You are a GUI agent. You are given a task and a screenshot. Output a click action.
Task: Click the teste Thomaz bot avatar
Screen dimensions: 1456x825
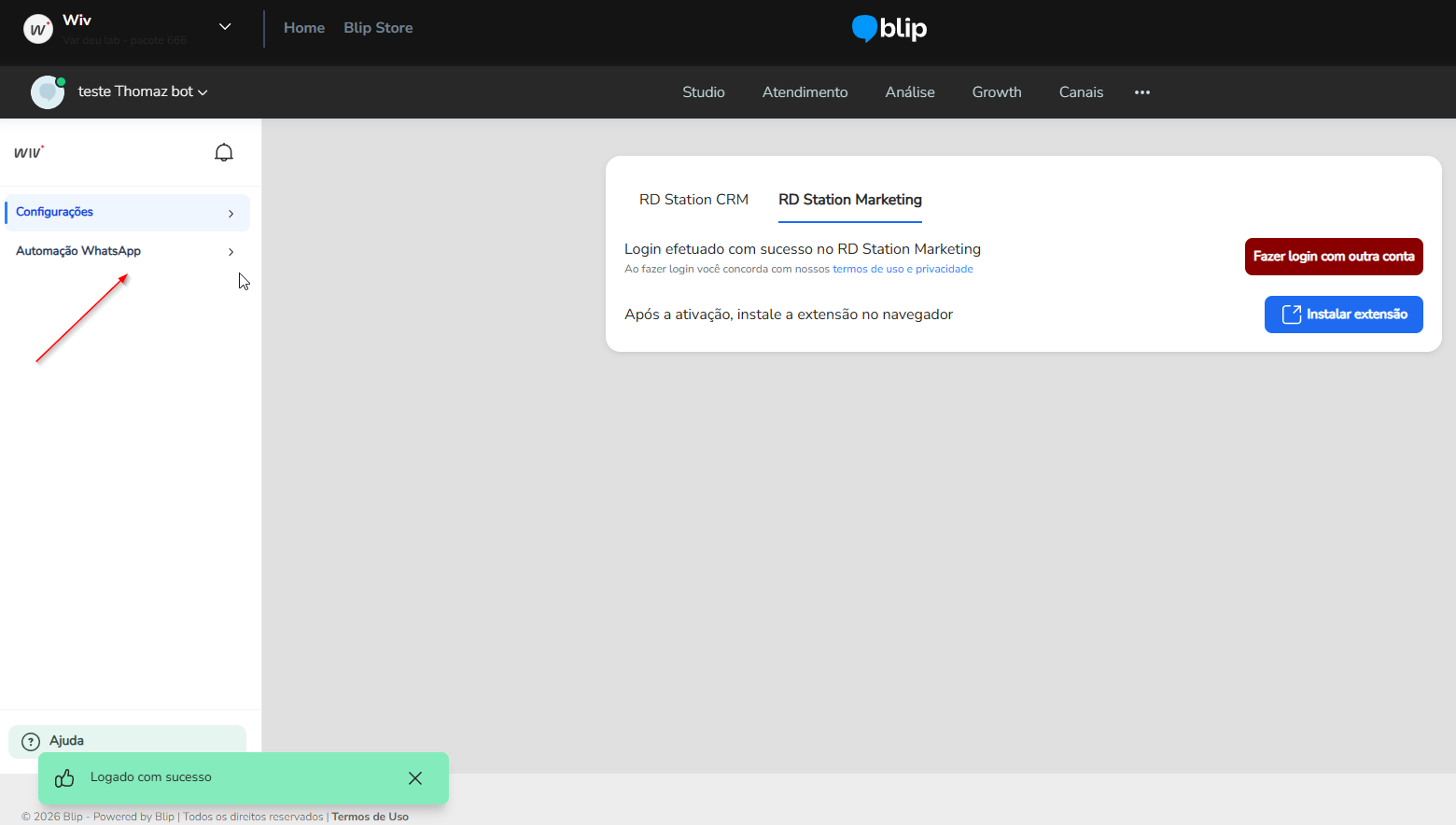click(48, 91)
